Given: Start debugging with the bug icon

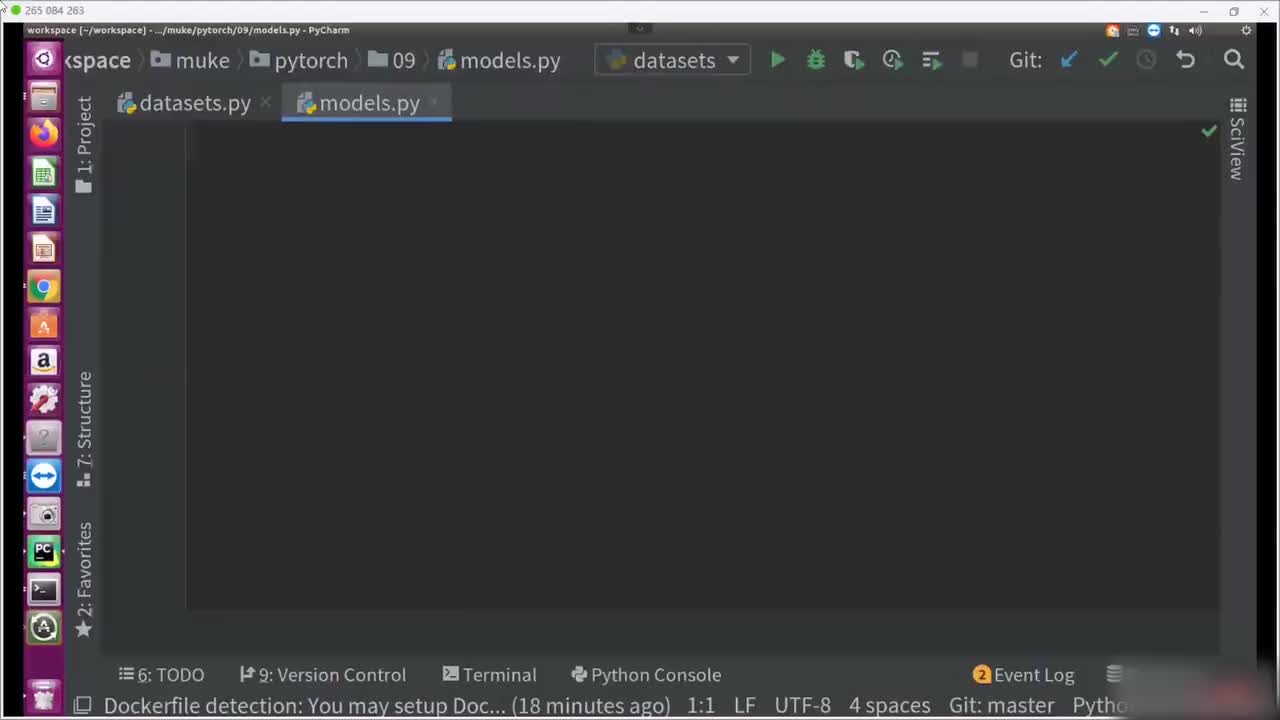Looking at the screenshot, I should [x=816, y=60].
